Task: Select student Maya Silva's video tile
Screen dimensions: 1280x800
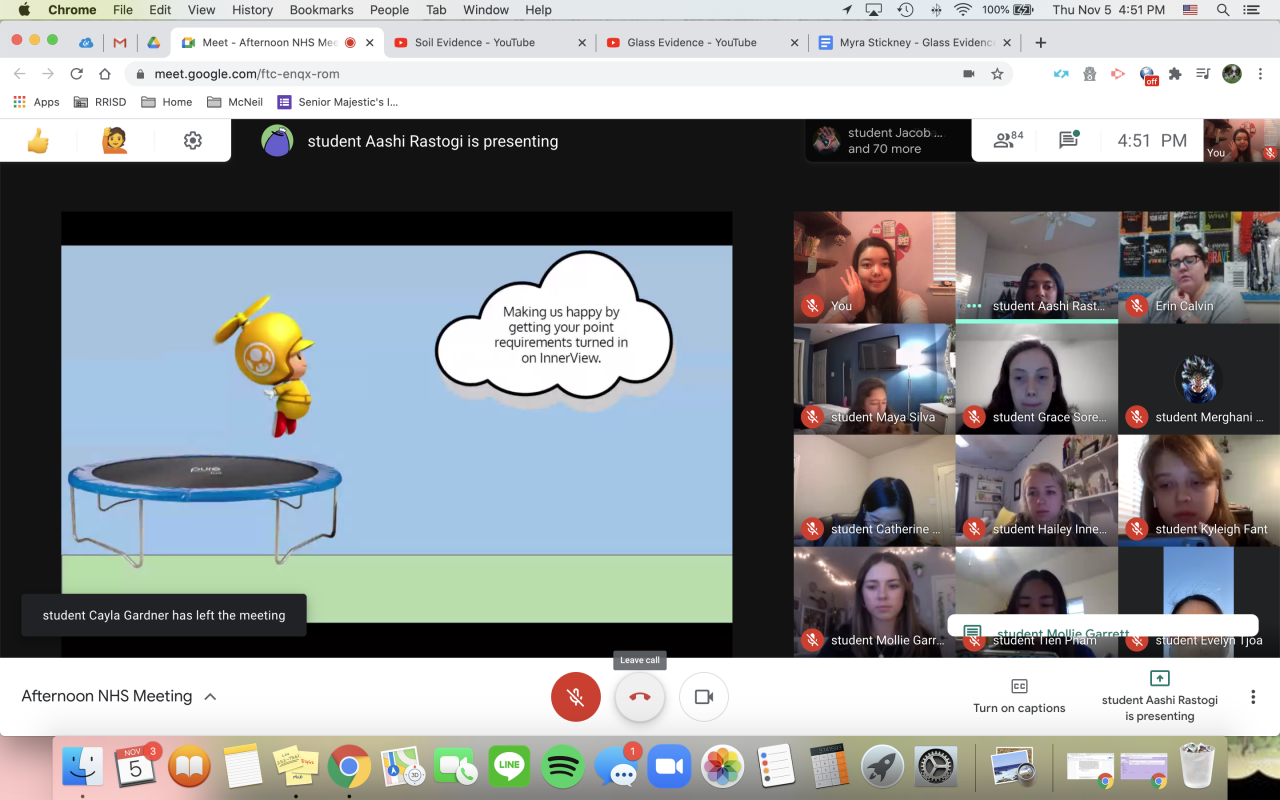Action: point(874,378)
